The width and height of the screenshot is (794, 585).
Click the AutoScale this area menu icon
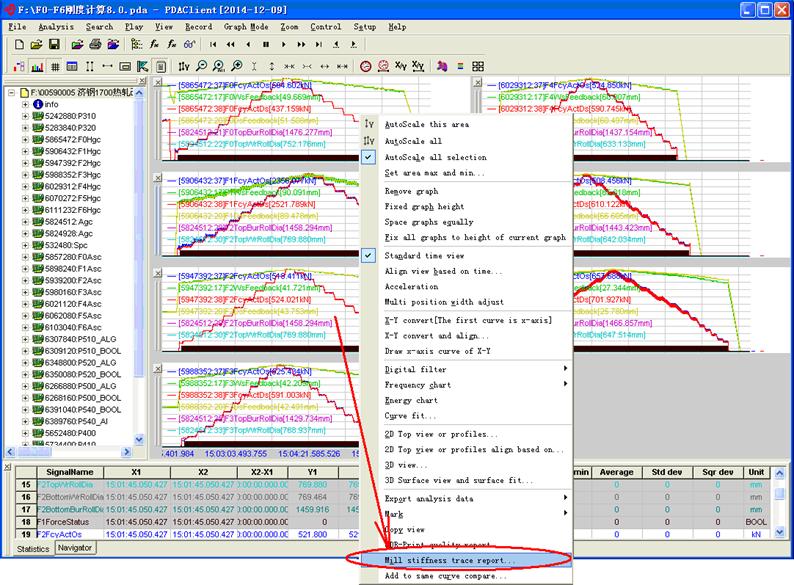tap(369, 124)
